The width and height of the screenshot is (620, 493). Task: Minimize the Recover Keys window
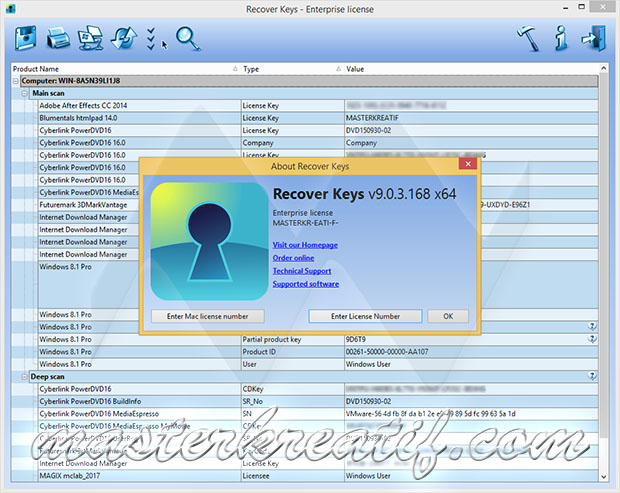pyautogui.click(x=566, y=8)
